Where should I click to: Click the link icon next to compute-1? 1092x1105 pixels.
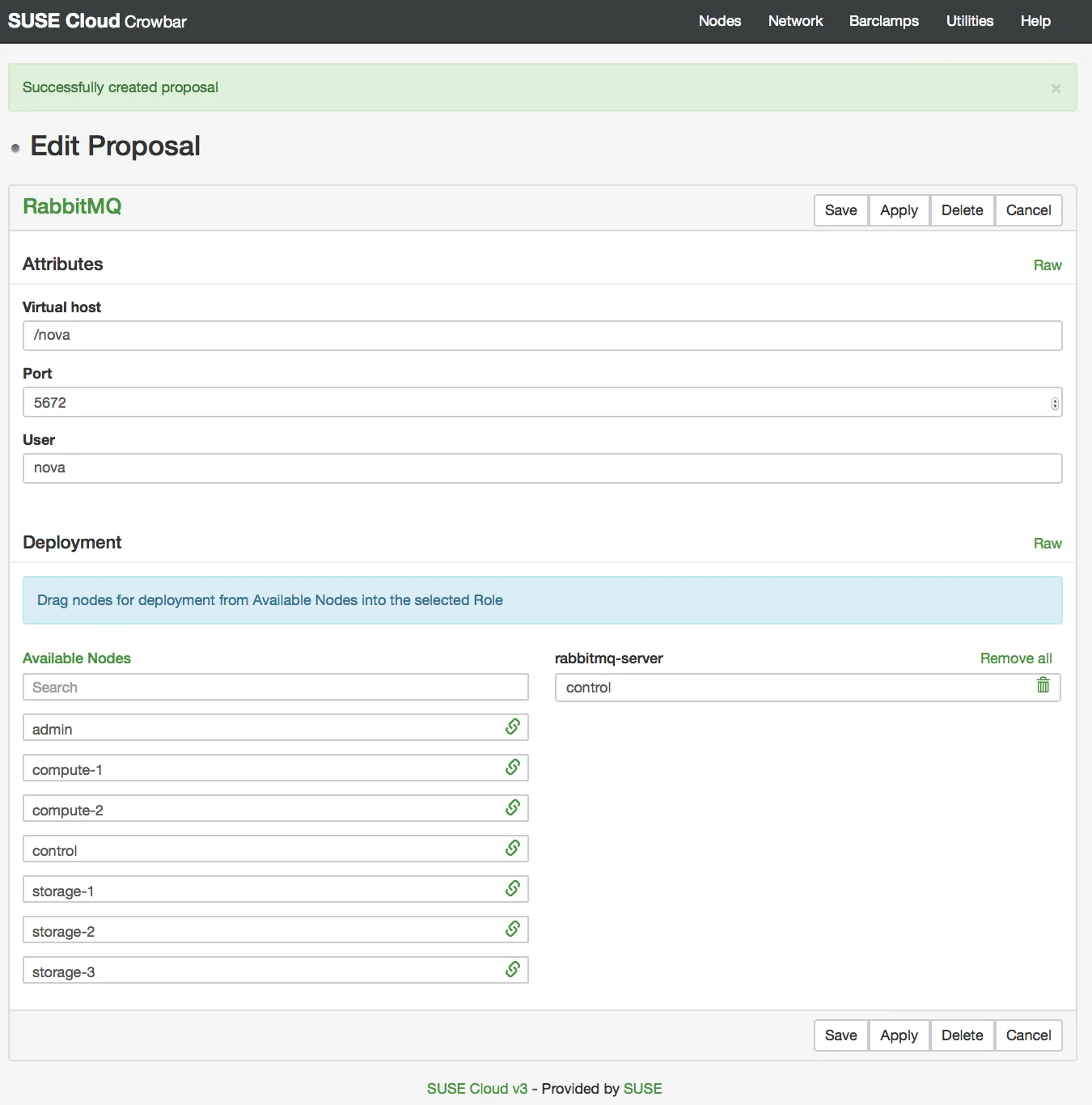513,767
